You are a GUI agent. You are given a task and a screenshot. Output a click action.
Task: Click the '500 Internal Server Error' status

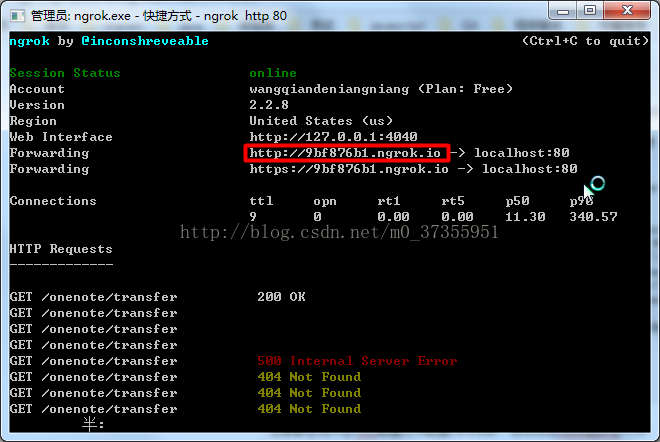point(357,361)
